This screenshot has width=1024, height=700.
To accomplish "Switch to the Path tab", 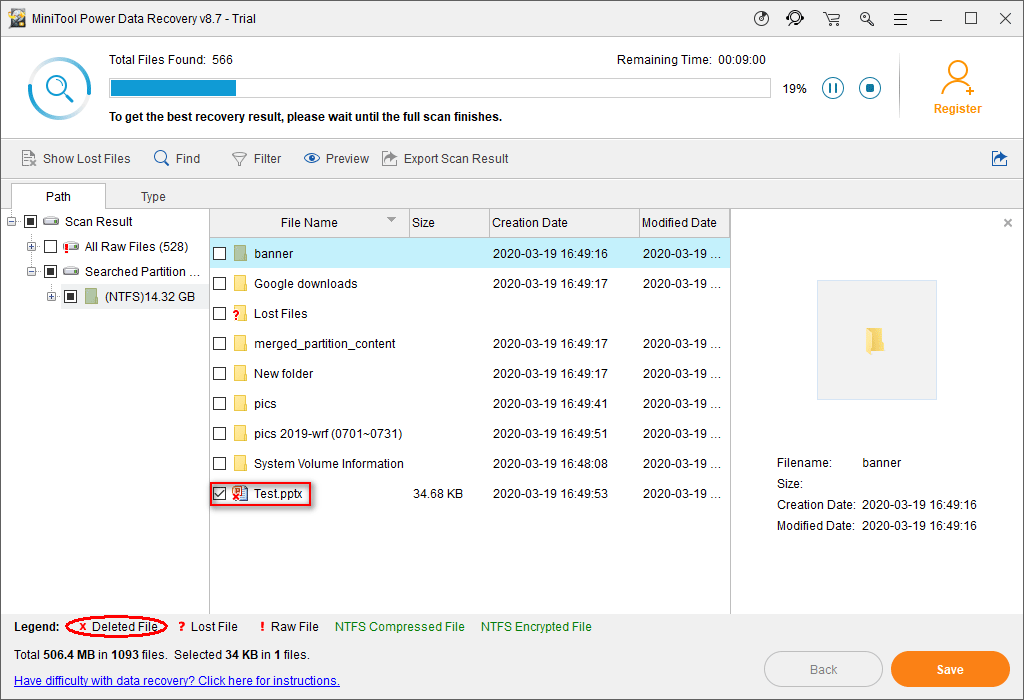I will pyautogui.click(x=58, y=196).
